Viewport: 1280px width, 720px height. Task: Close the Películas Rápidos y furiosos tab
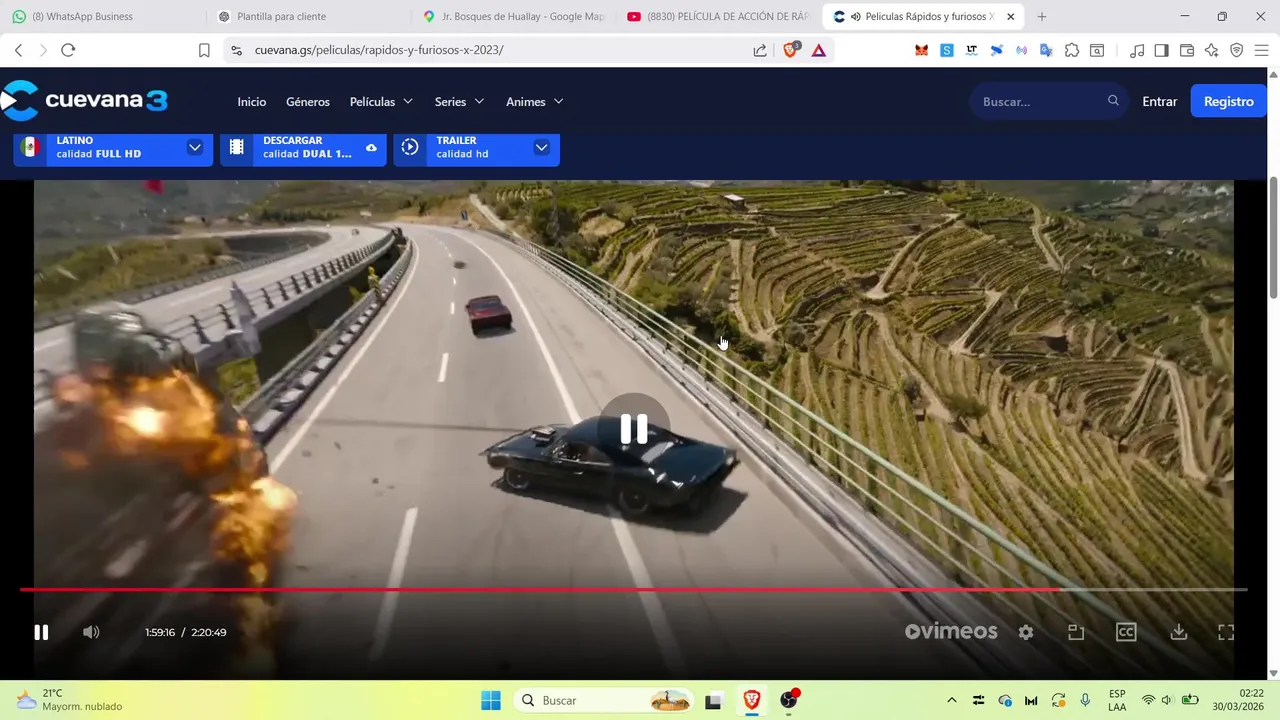click(x=1010, y=17)
